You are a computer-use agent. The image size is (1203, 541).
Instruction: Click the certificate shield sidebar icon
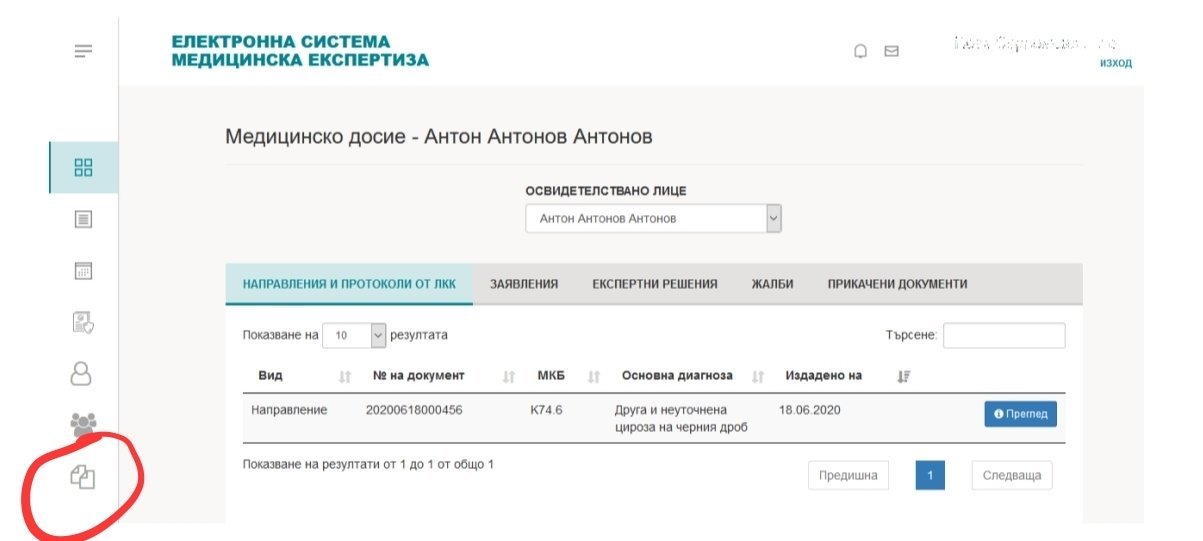(x=83, y=322)
